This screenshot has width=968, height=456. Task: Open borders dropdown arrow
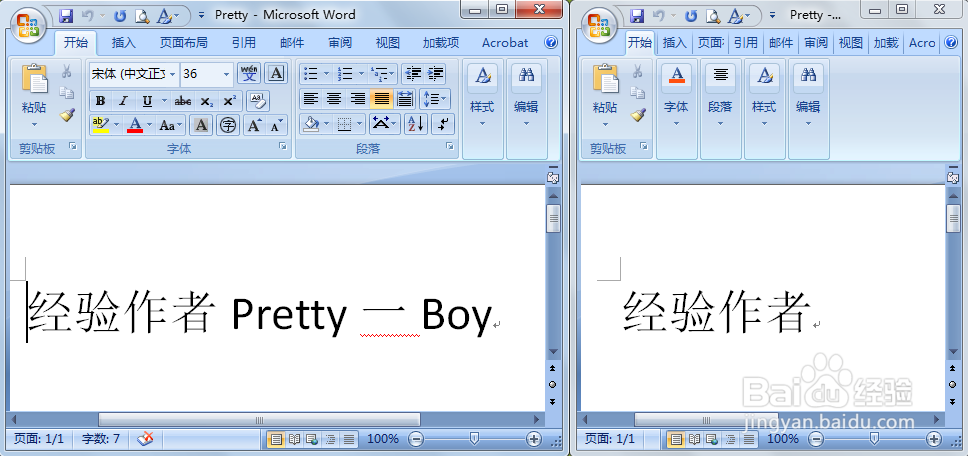point(360,124)
